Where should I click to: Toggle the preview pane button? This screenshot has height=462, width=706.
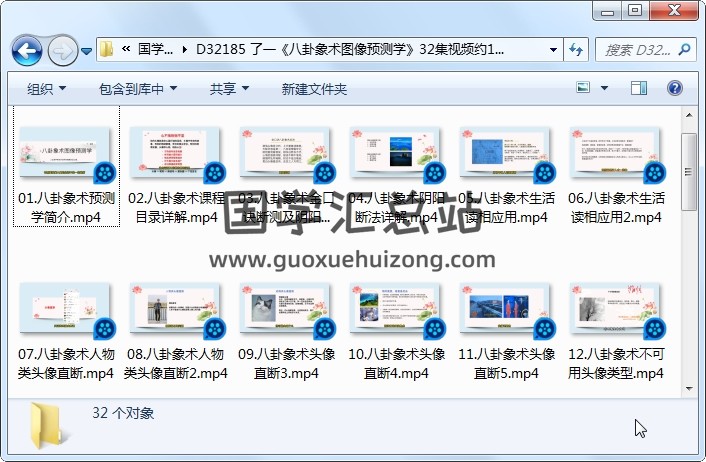tap(641, 89)
